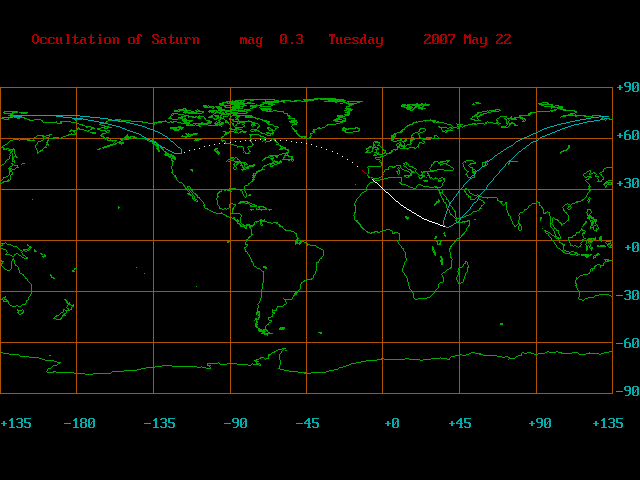Image resolution: width=640 pixels, height=480 pixels.
Task: Click the -60 latitude label
Action: 626,343
